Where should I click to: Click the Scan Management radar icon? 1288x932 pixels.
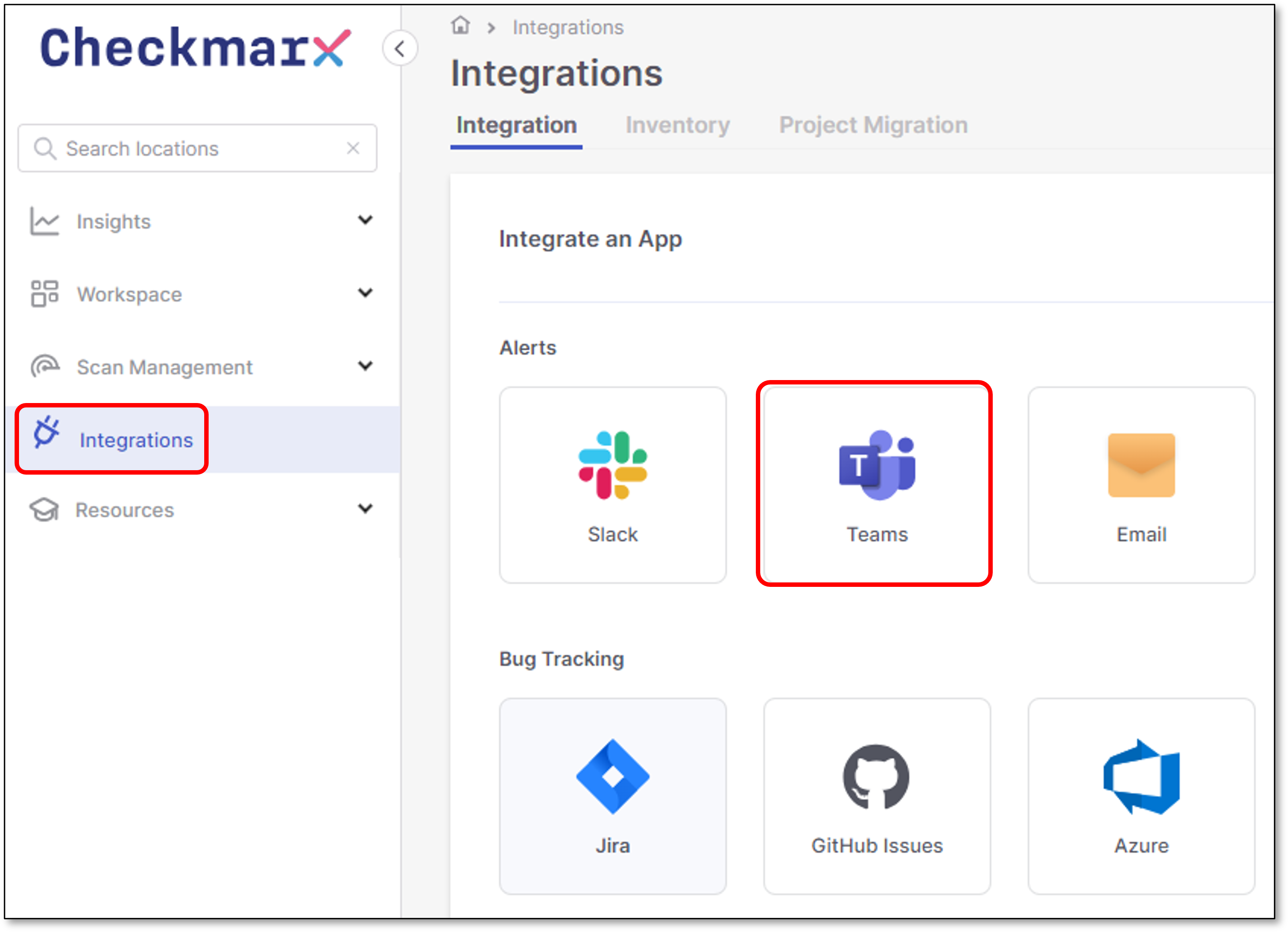click(x=45, y=366)
